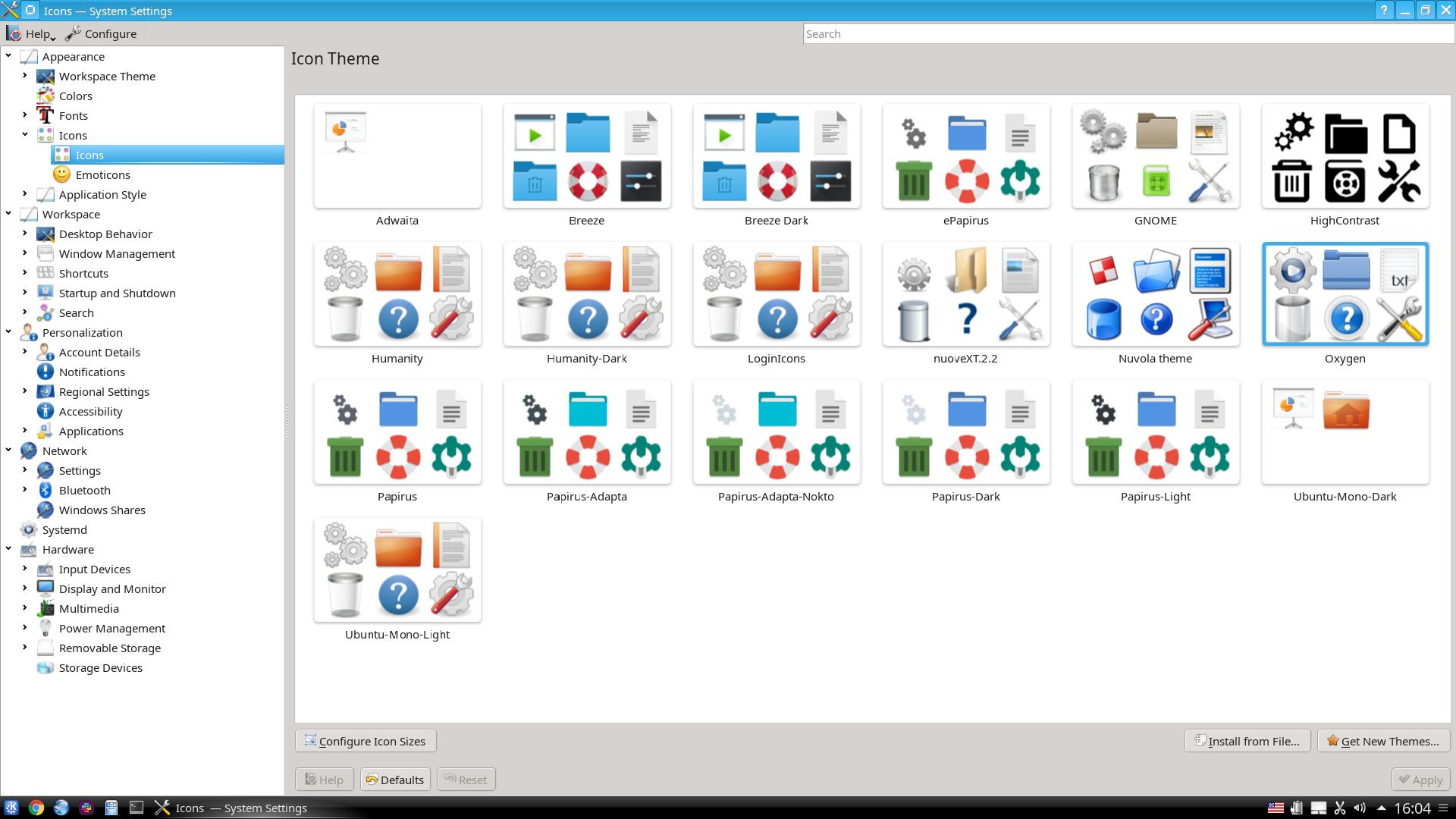Click the Defaults button
Viewport: 1456px width, 819px height.
pyautogui.click(x=395, y=780)
